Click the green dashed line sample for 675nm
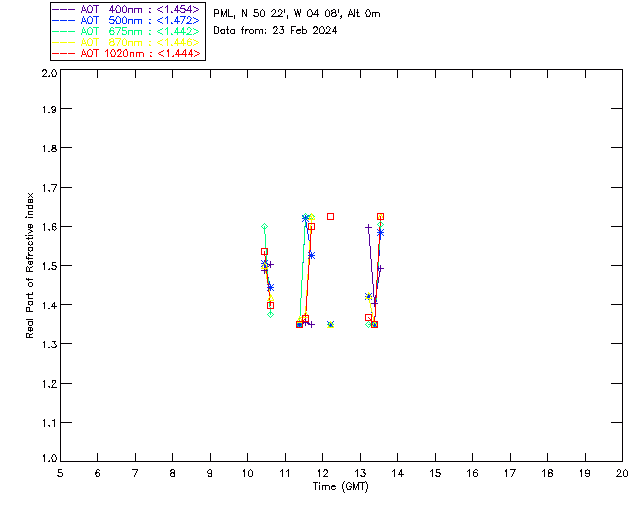 (64, 31)
